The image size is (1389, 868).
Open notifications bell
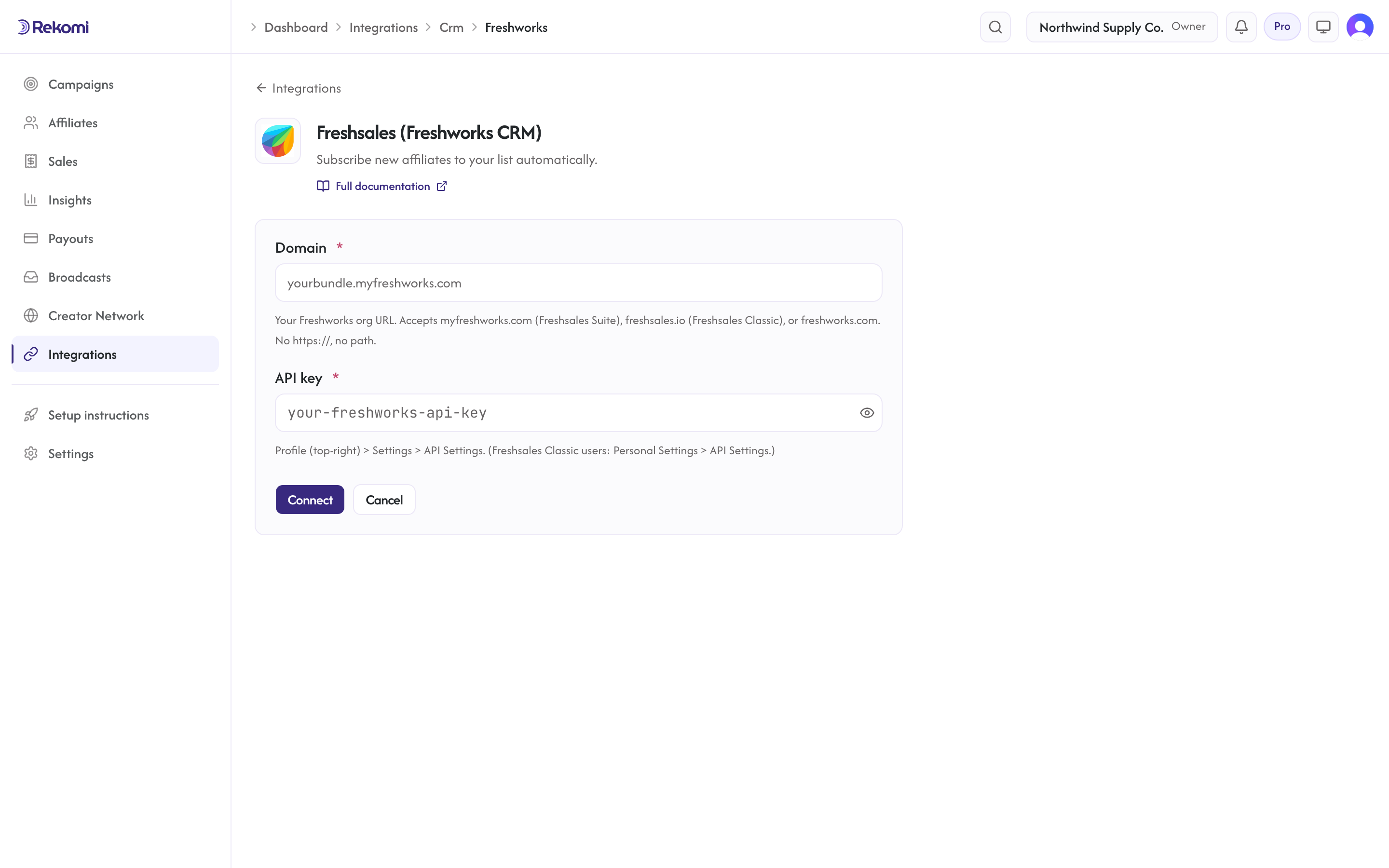1241,27
